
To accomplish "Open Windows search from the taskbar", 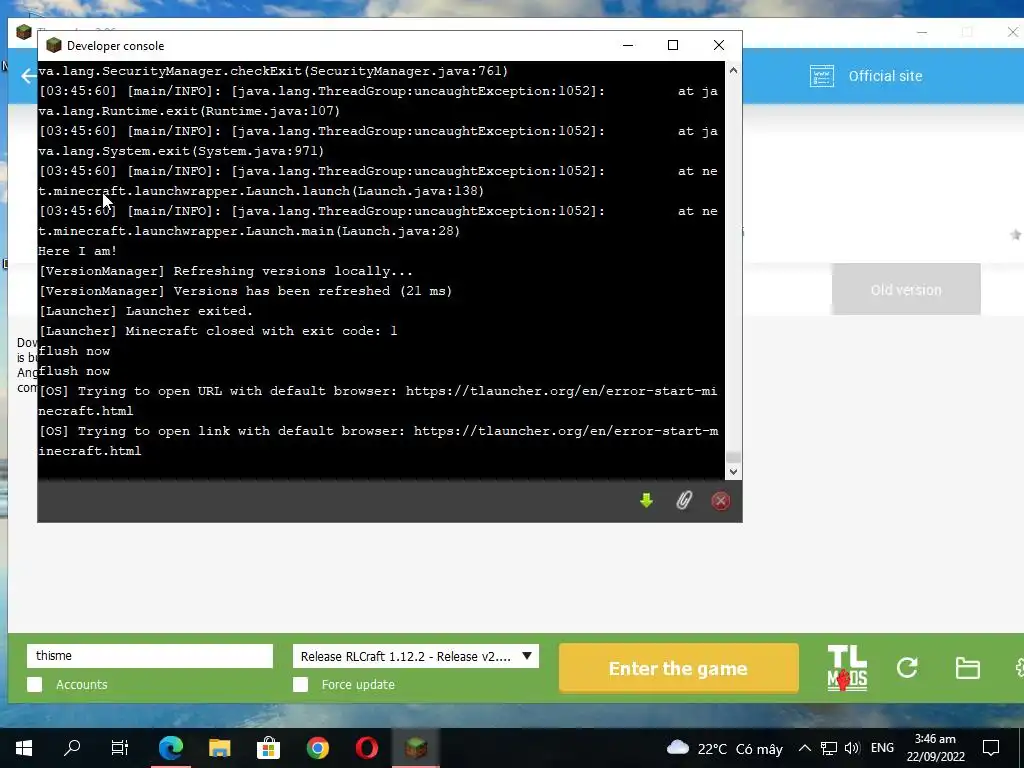I will (72, 748).
